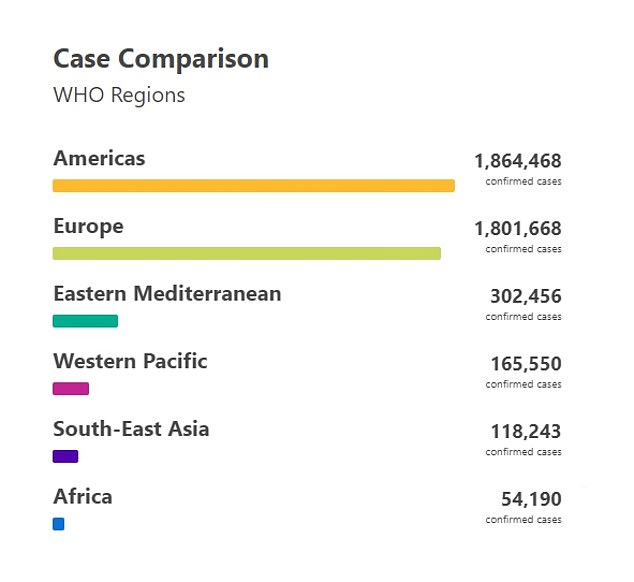Click the South-East Asia region label
634x582 pixels.
click(131, 430)
